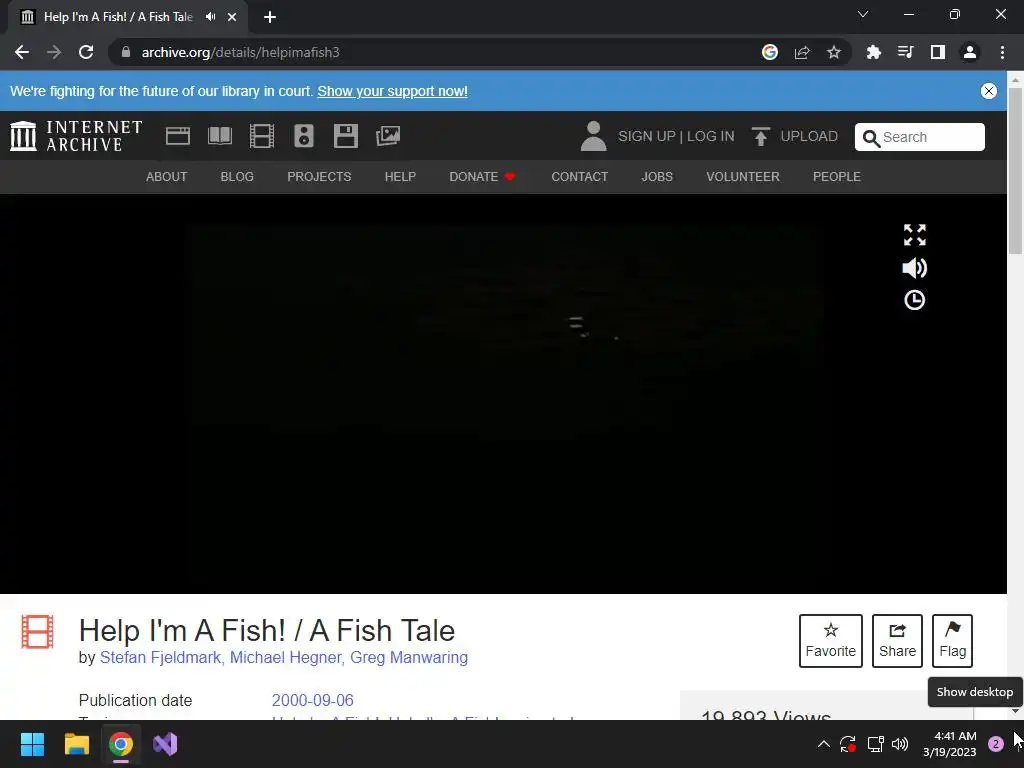Click the Internet Archive logo
The height and width of the screenshot is (768, 1024).
pos(76,136)
